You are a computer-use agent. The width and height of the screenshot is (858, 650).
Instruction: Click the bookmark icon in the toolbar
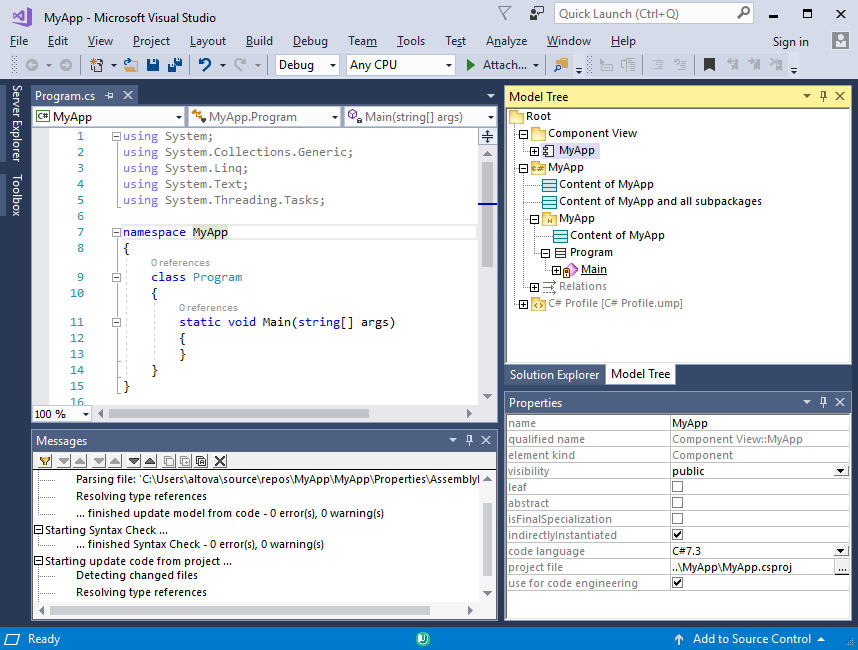click(709, 65)
